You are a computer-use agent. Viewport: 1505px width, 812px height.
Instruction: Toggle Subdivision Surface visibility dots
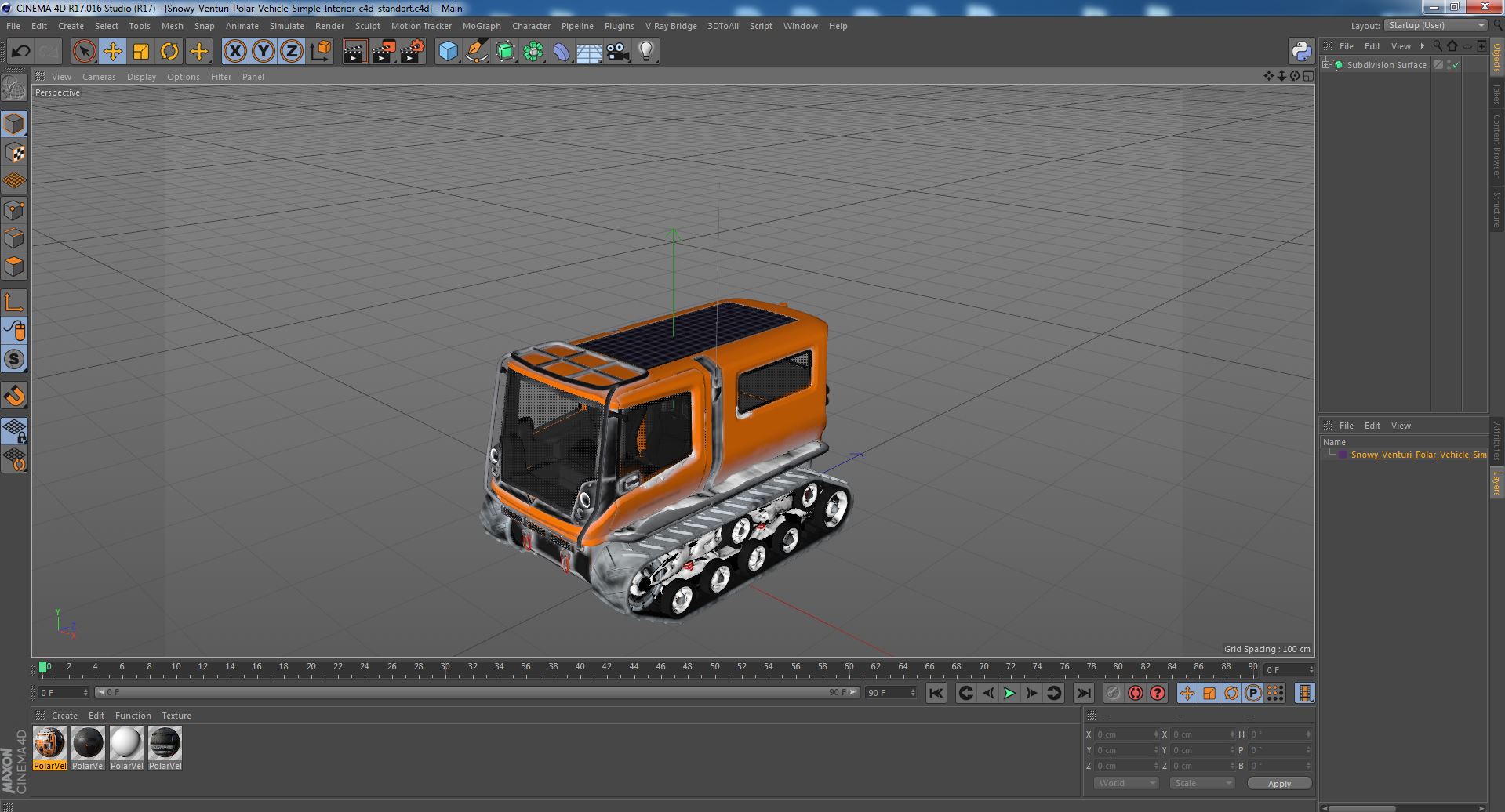pos(1449,65)
